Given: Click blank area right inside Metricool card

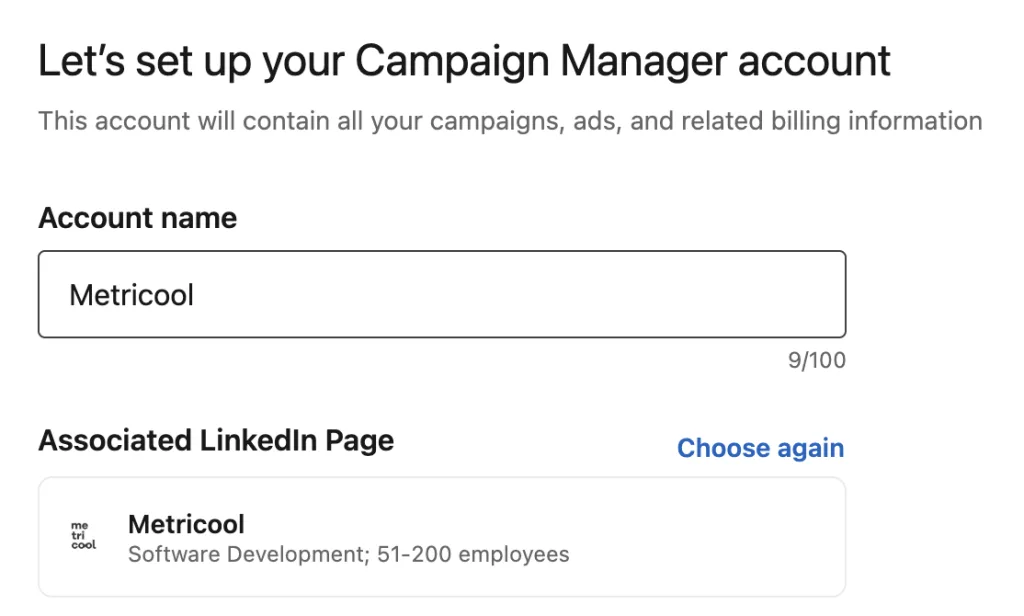Looking at the screenshot, I should click(x=720, y=537).
